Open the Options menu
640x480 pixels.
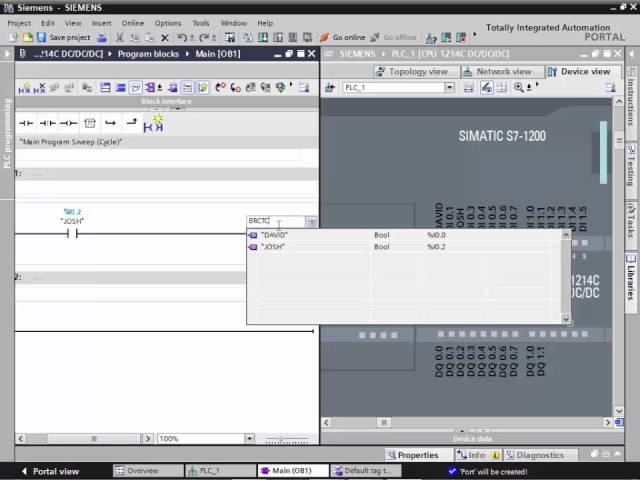point(168,23)
